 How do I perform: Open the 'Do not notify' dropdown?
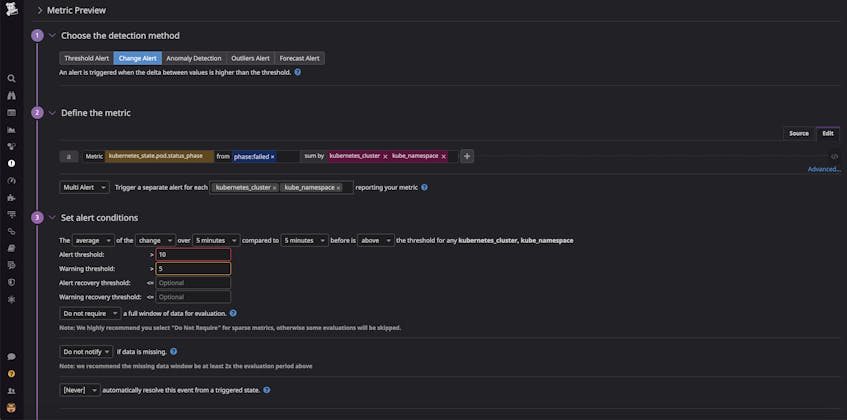pyautogui.click(x=86, y=351)
